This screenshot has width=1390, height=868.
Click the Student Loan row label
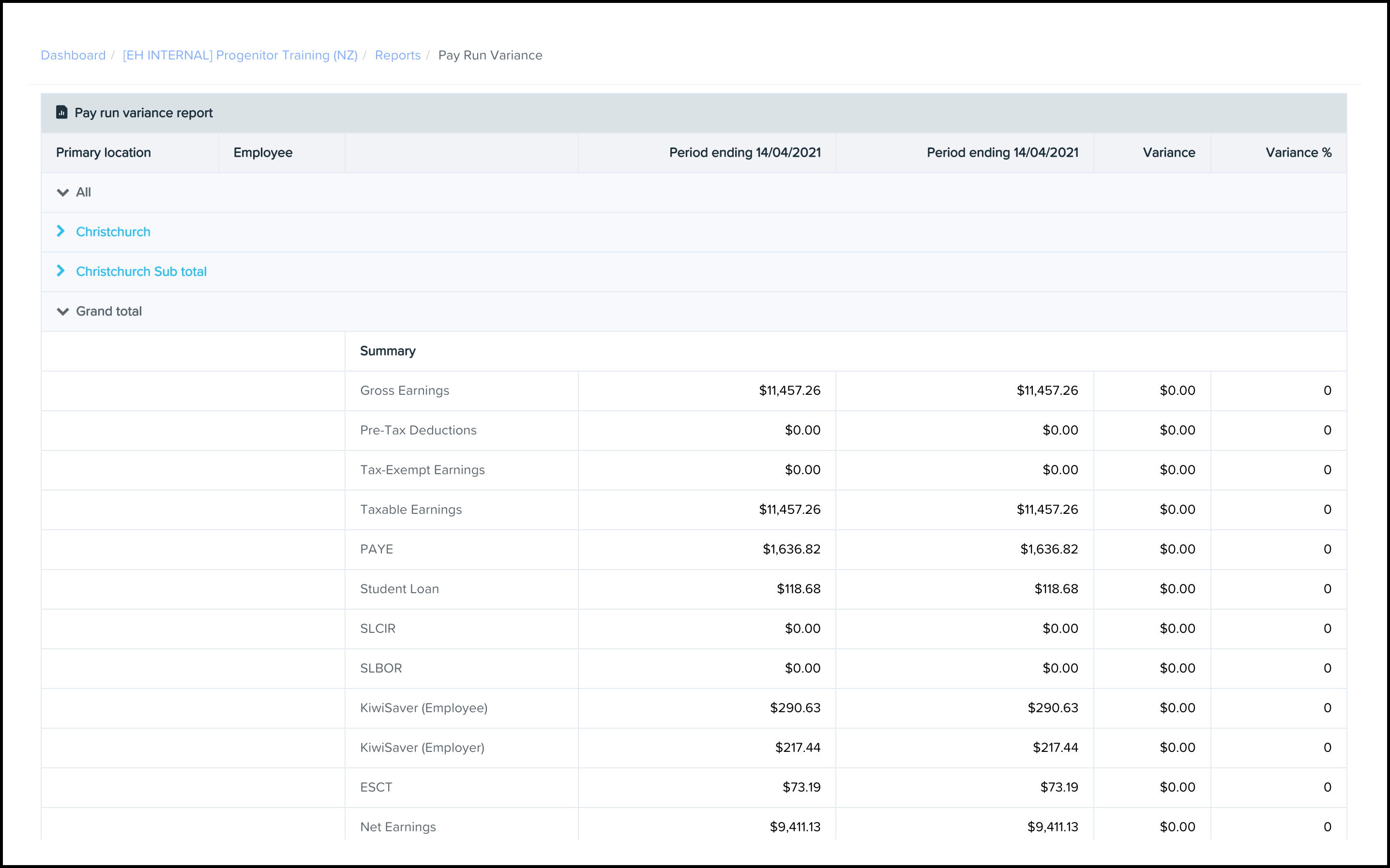point(399,589)
